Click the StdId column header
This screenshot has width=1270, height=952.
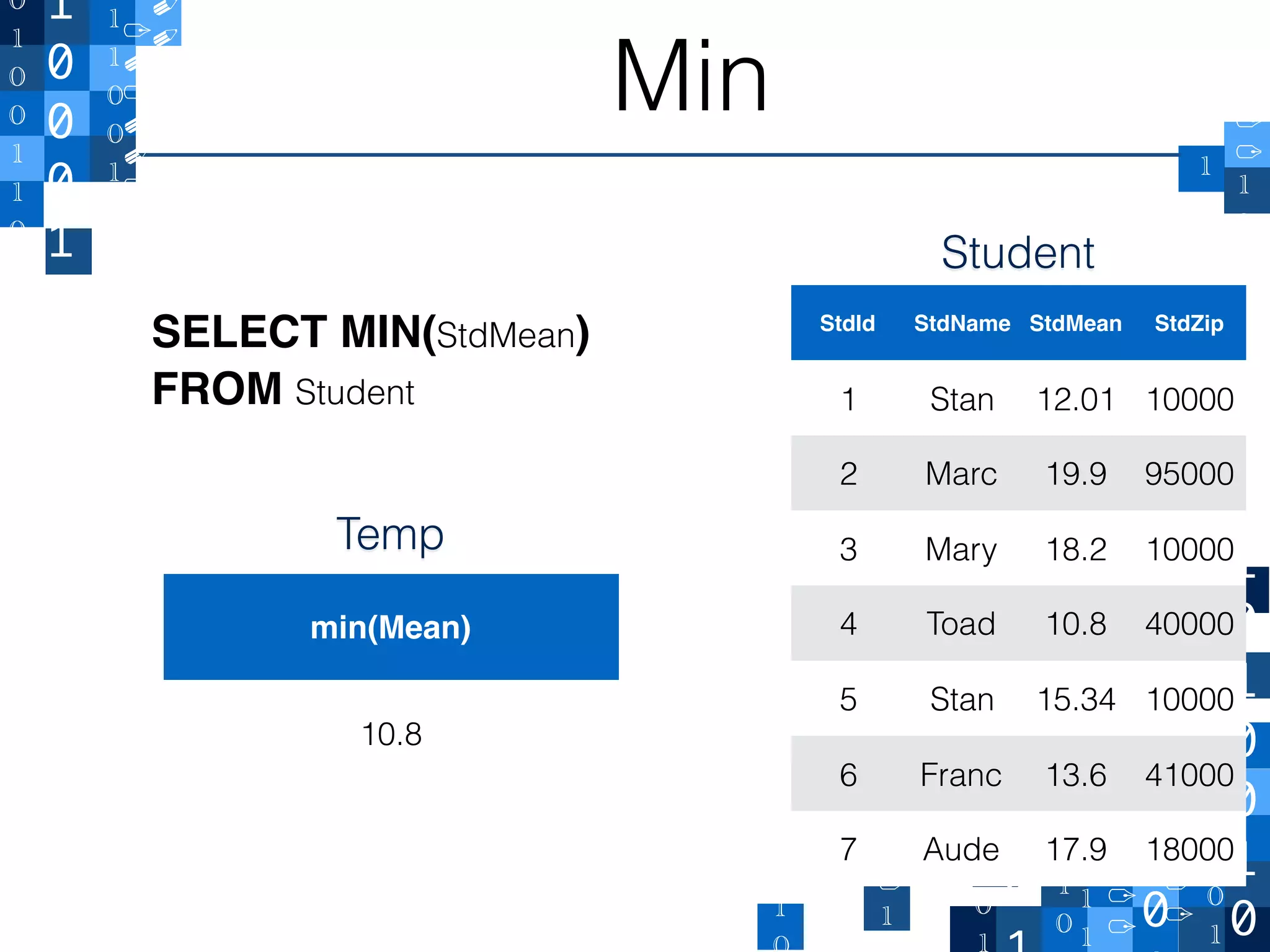click(847, 324)
